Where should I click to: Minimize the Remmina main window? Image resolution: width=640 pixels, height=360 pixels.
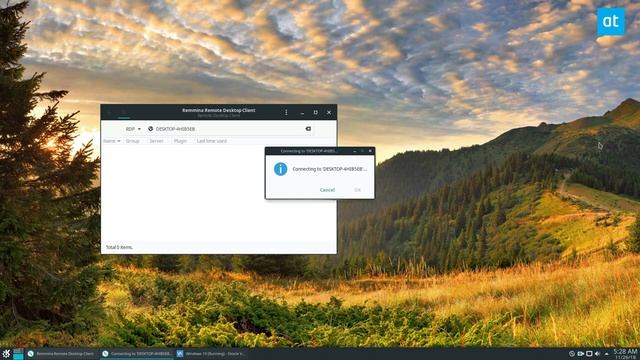point(302,113)
